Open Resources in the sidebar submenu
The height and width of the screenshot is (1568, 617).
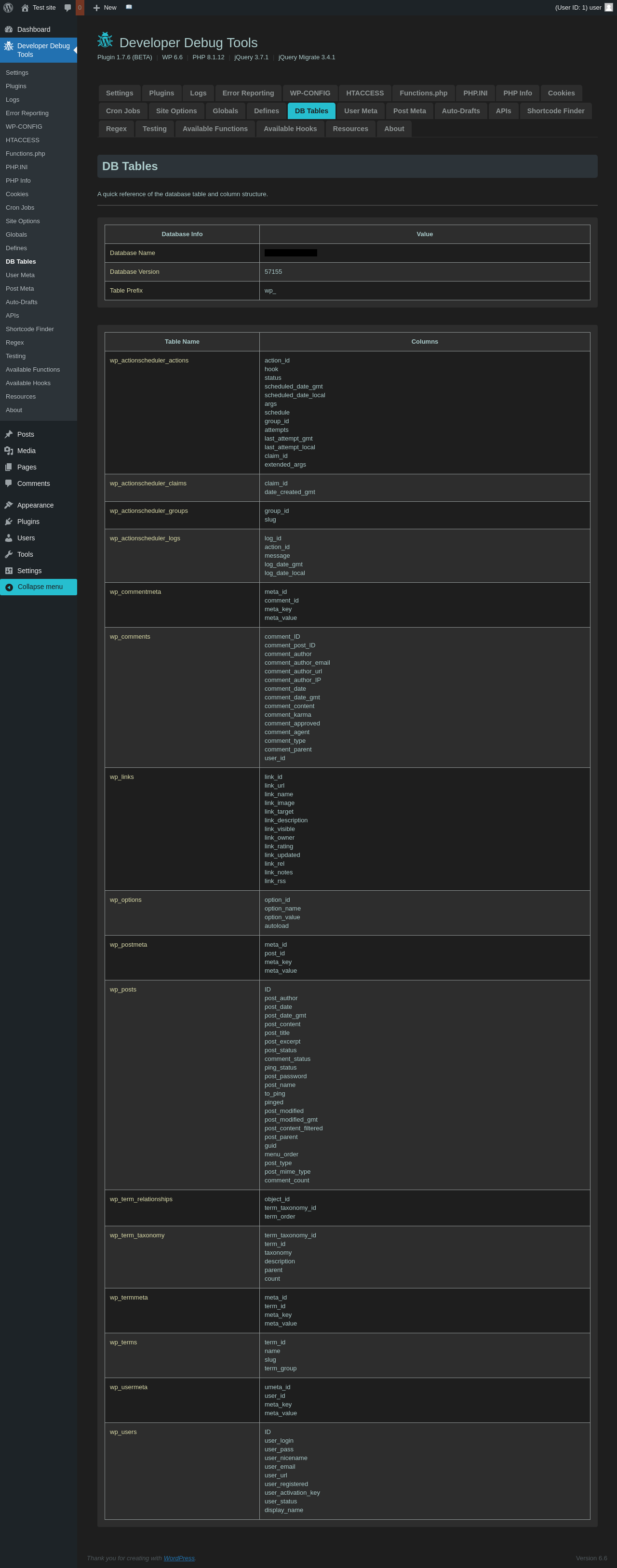pos(21,396)
